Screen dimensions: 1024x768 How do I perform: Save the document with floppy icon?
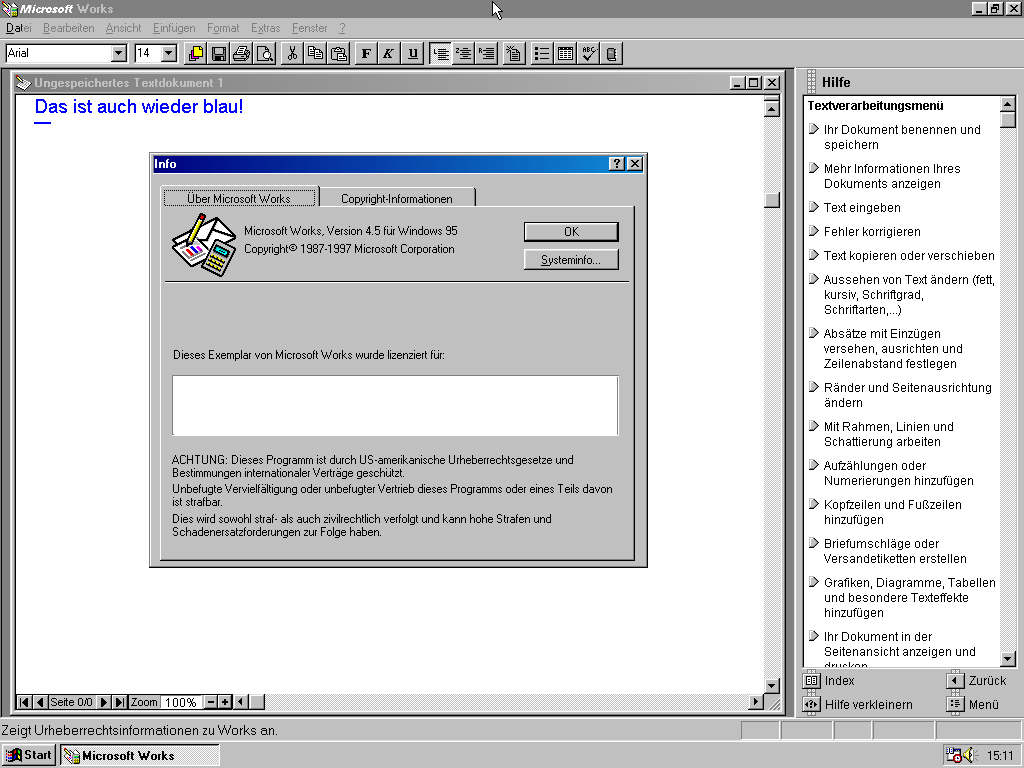pos(219,54)
